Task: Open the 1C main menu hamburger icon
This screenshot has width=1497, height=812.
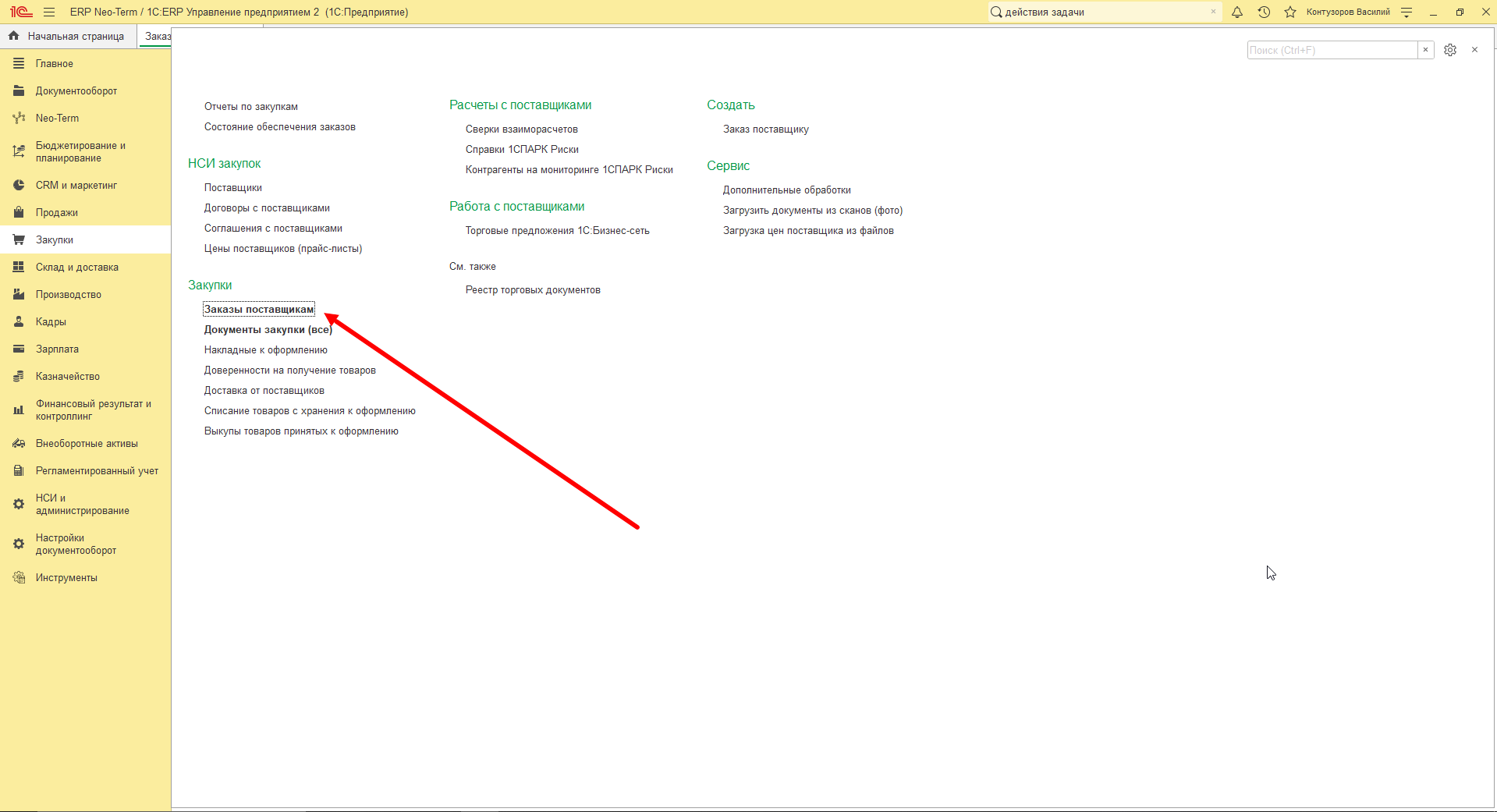Action: coord(49,12)
